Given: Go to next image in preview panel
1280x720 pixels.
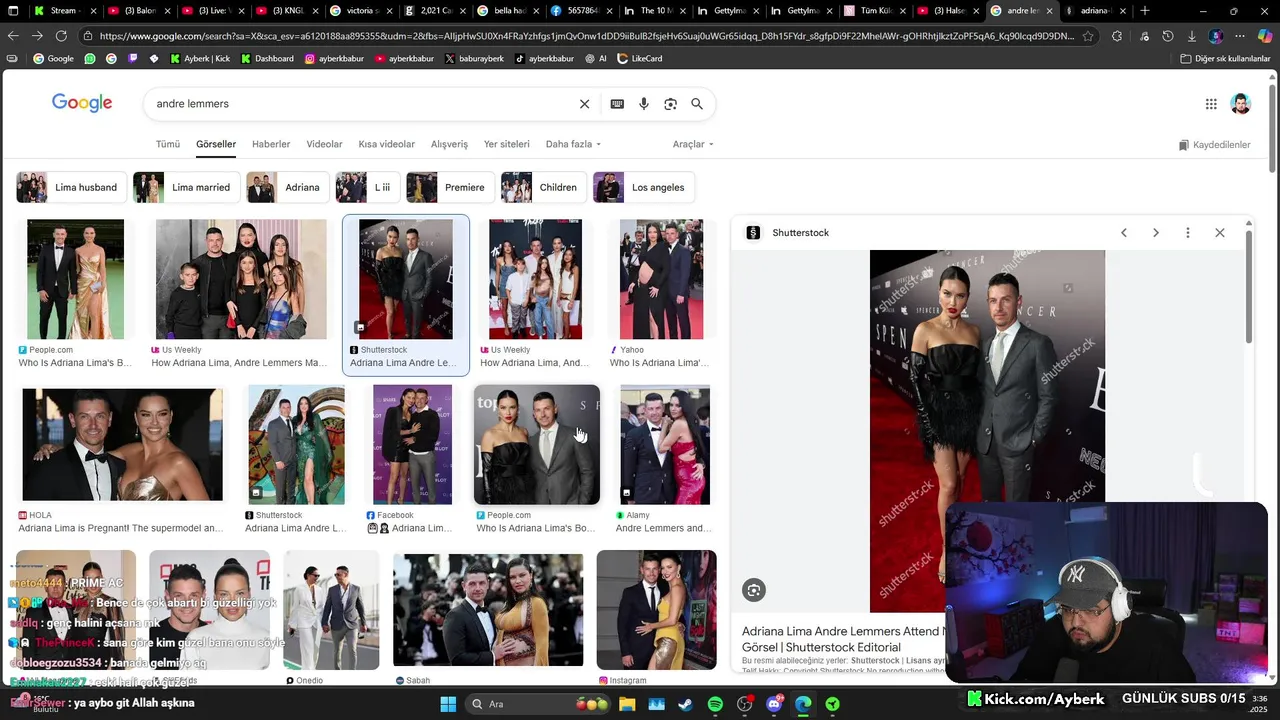Looking at the screenshot, I should [x=1156, y=233].
